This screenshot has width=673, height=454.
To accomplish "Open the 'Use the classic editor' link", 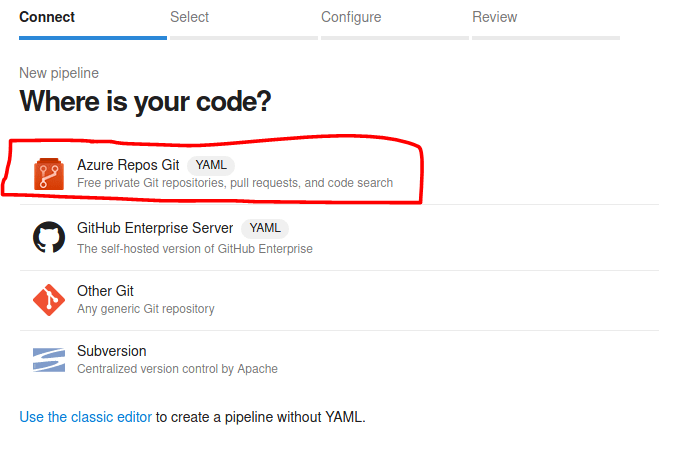I will point(86,417).
